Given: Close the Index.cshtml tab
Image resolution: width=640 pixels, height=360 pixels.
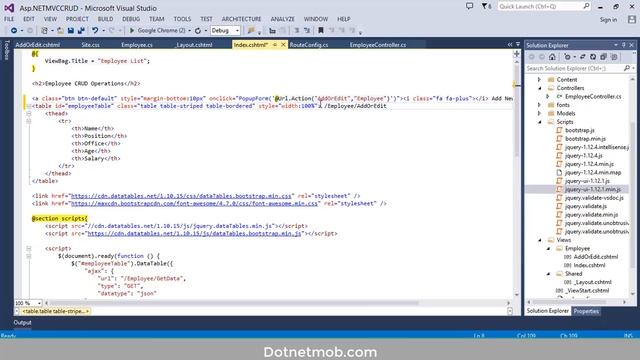Looking at the screenshot, I should (283, 45).
